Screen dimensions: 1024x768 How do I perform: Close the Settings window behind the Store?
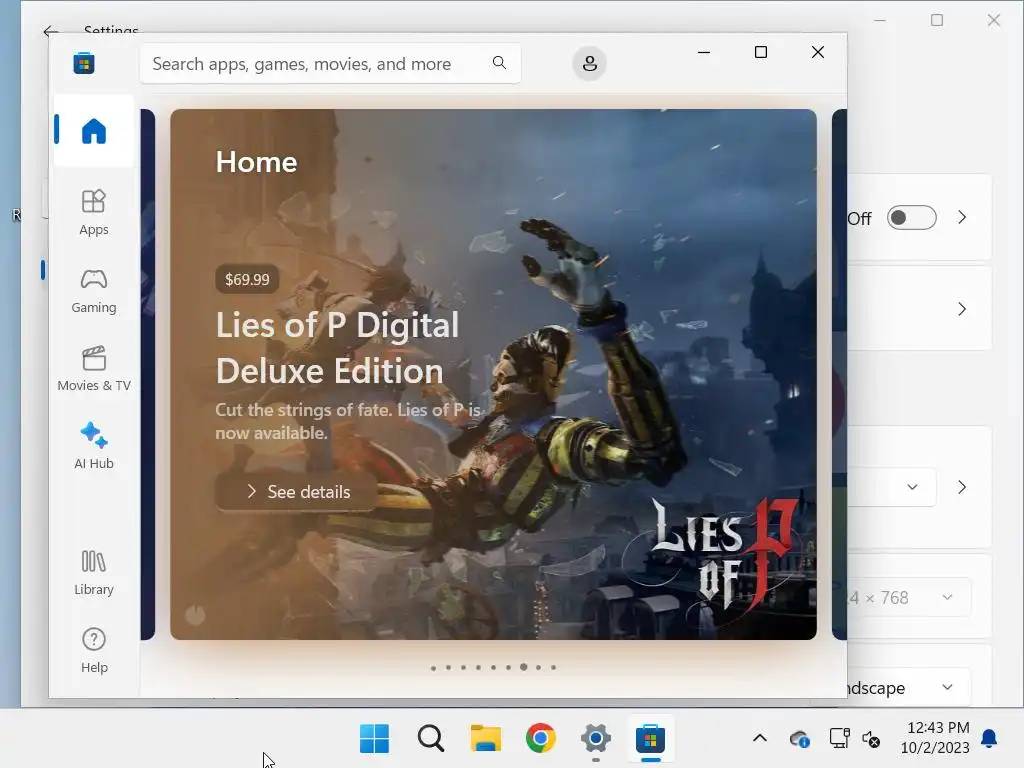(994, 20)
